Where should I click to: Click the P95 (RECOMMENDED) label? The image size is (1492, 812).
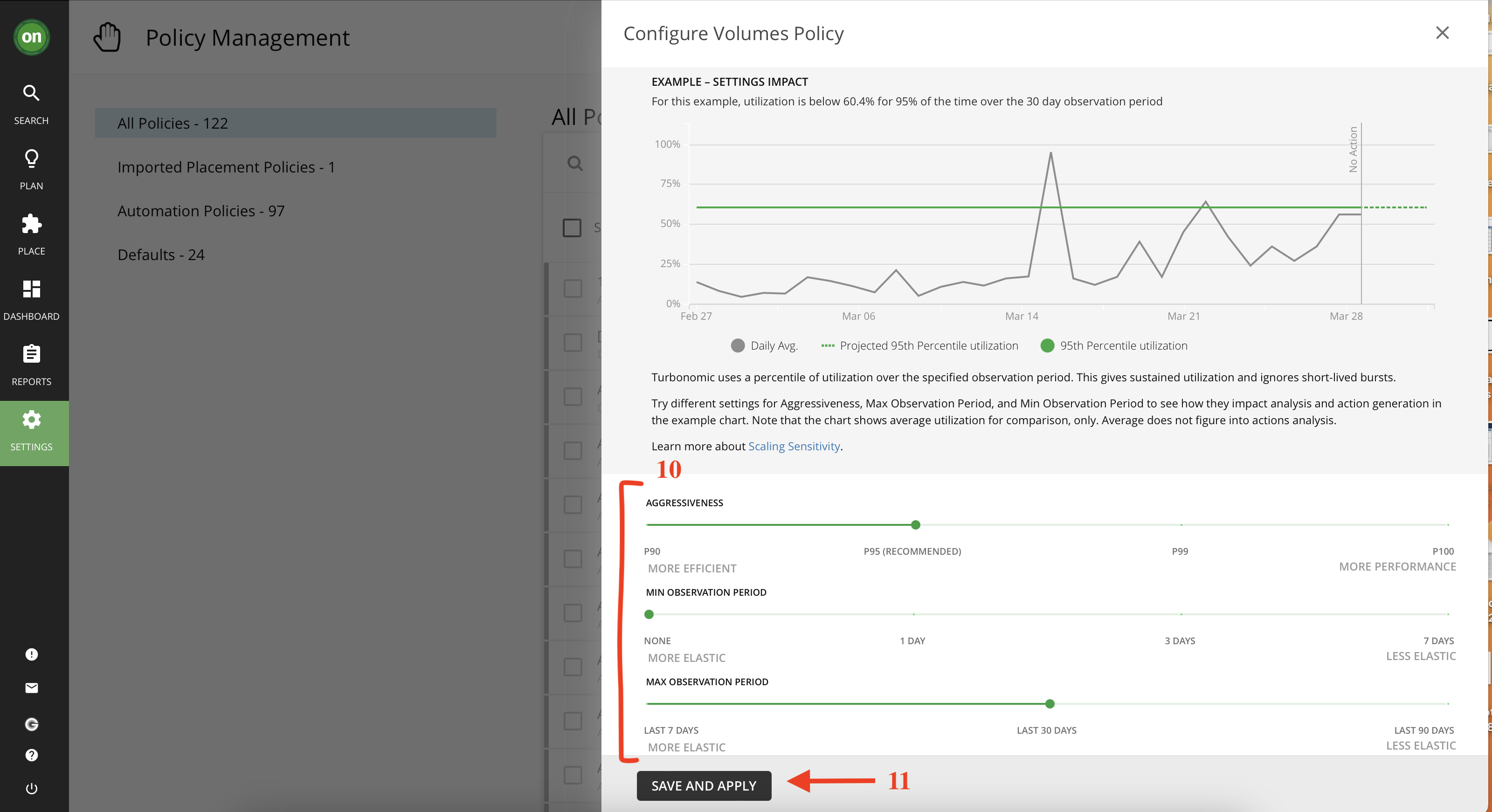pos(912,551)
